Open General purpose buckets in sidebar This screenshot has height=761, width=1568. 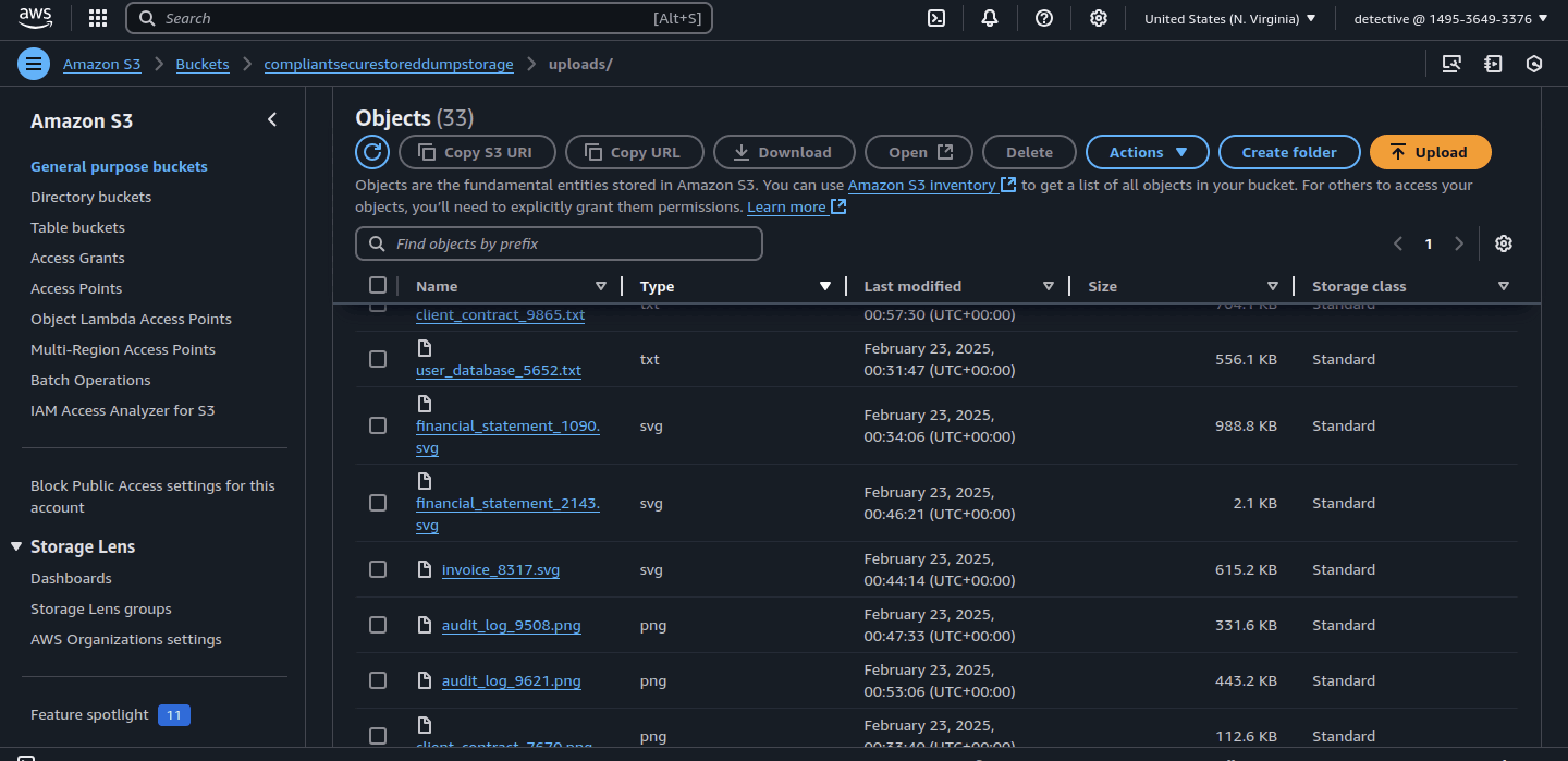pyautogui.click(x=119, y=166)
